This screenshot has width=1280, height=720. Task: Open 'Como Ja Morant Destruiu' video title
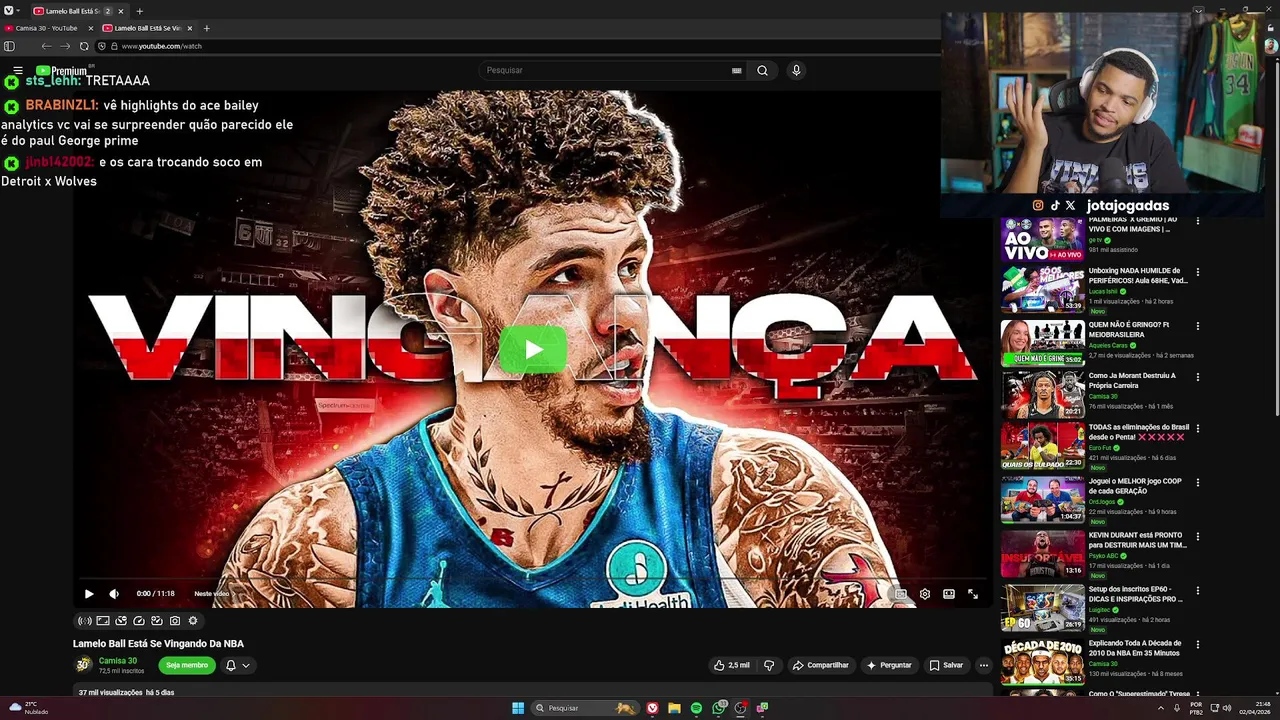(x=1132, y=381)
